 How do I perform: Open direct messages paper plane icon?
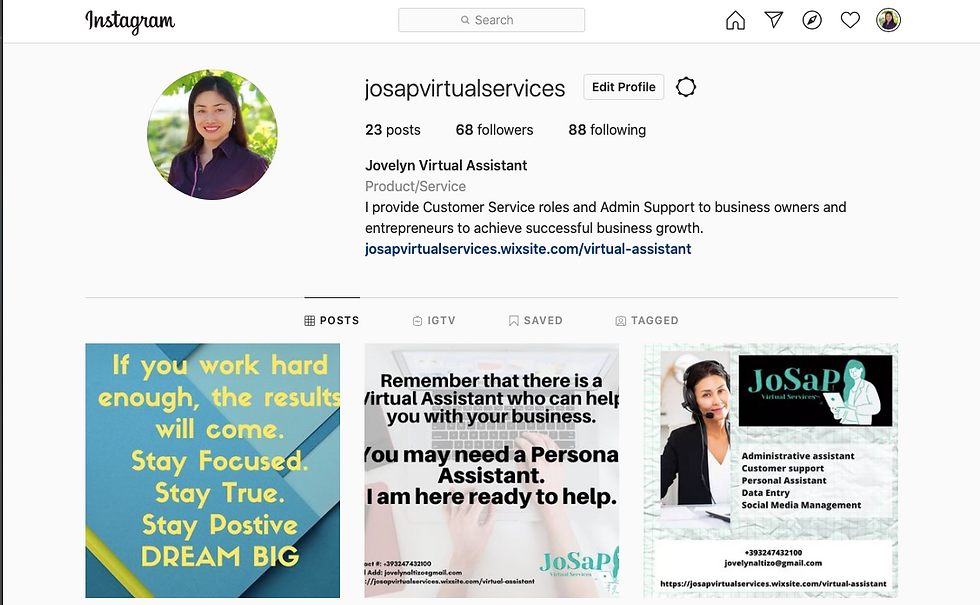774,20
